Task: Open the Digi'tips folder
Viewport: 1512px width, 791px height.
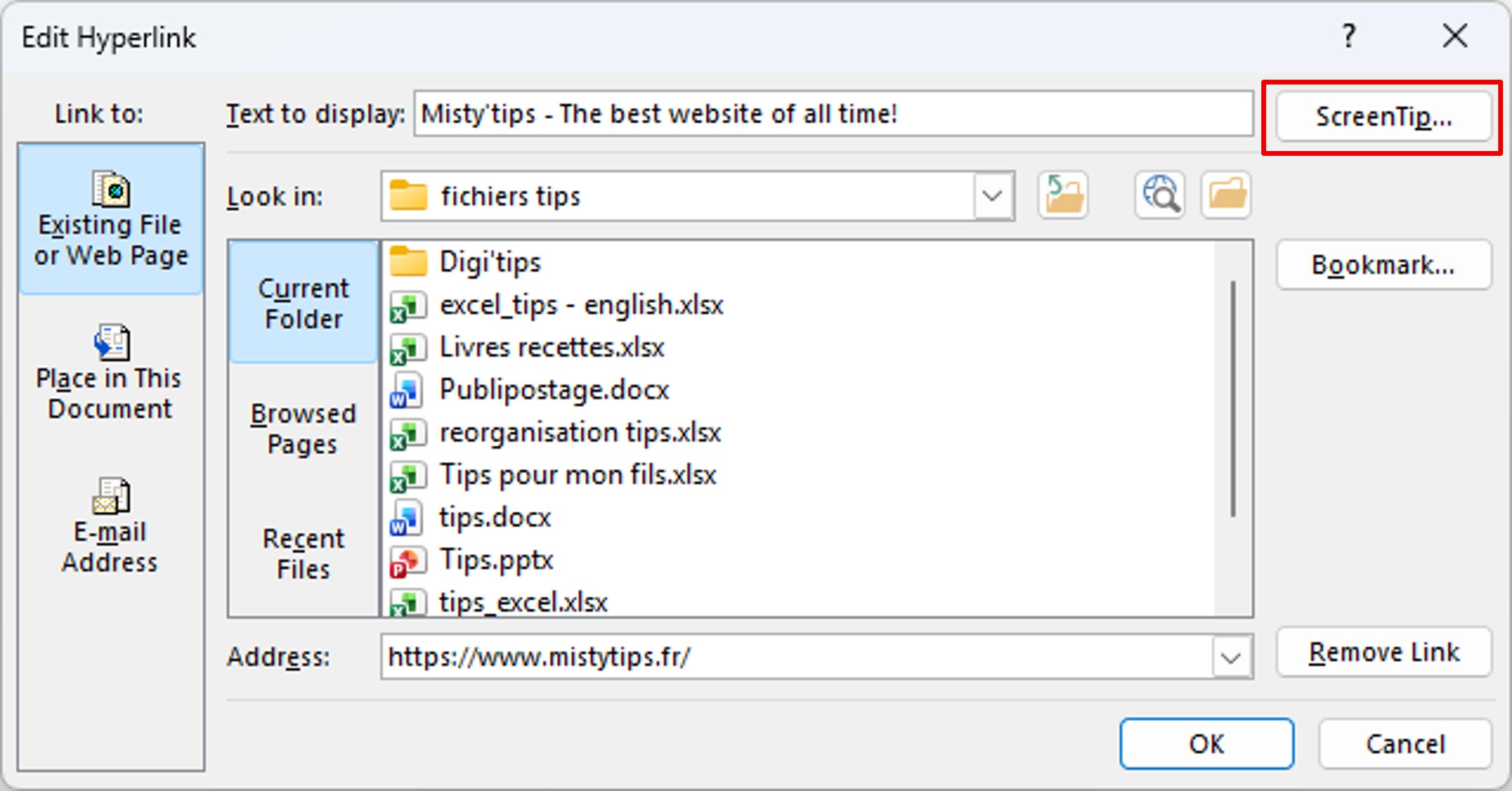Action: click(x=489, y=261)
